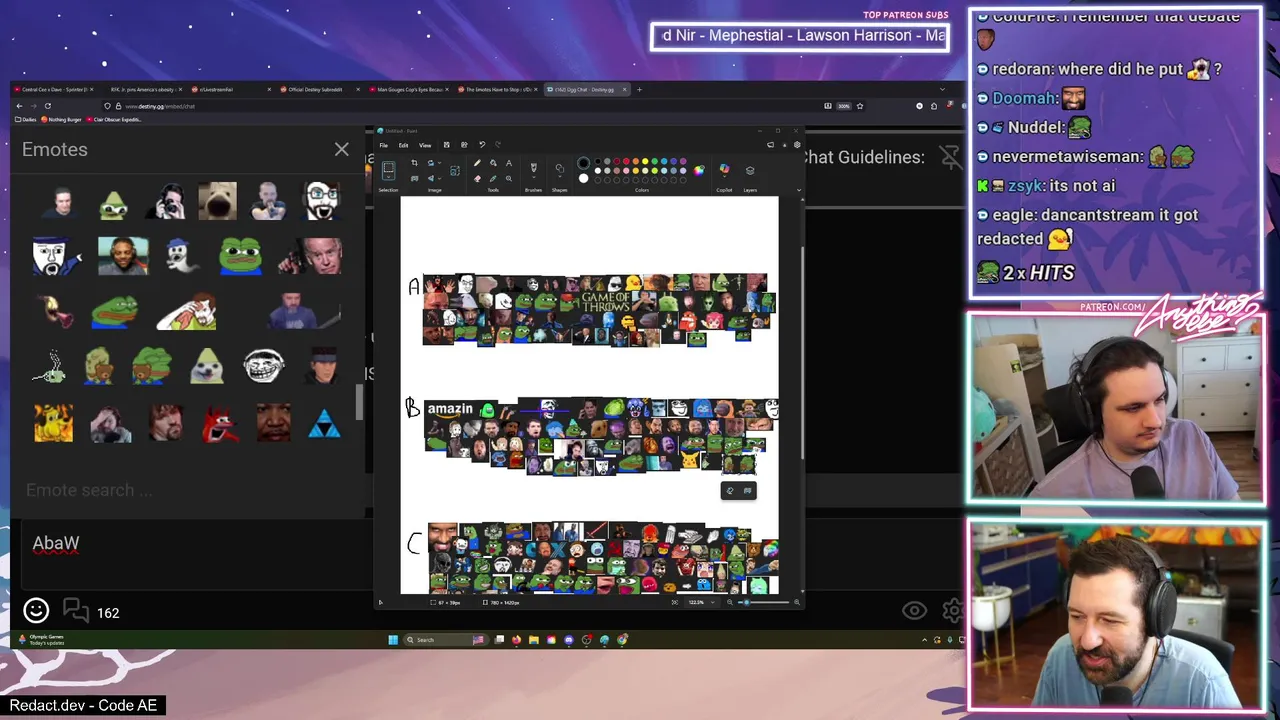The image size is (1280, 720).
Task: Open the Dailies bookmark folder
Action: (x=26, y=119)
